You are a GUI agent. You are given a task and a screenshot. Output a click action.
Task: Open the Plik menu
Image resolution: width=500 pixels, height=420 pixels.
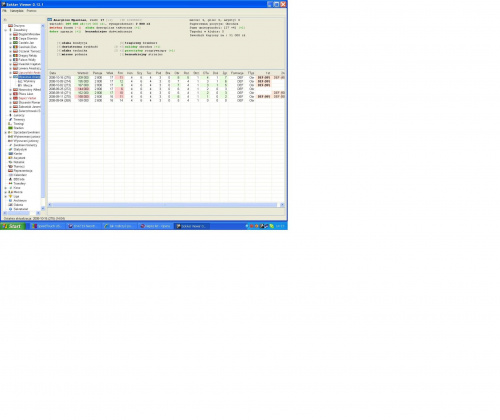pyautogui.click(x=5, y=11)
